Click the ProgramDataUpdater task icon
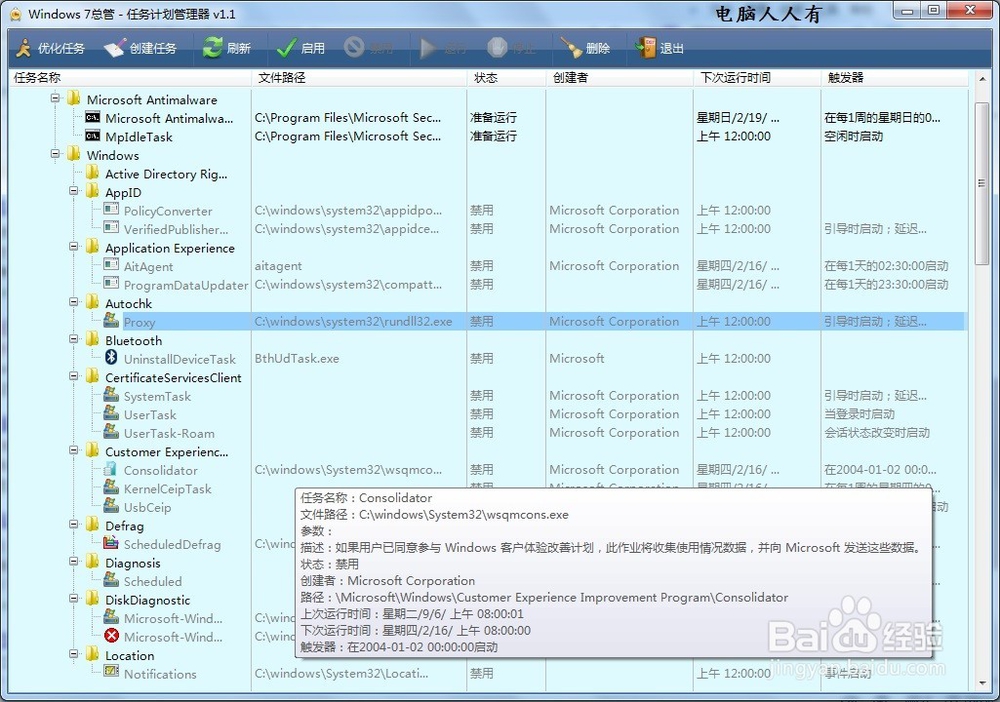Viewport: 1000px width, 702px height. click(111, 283)
